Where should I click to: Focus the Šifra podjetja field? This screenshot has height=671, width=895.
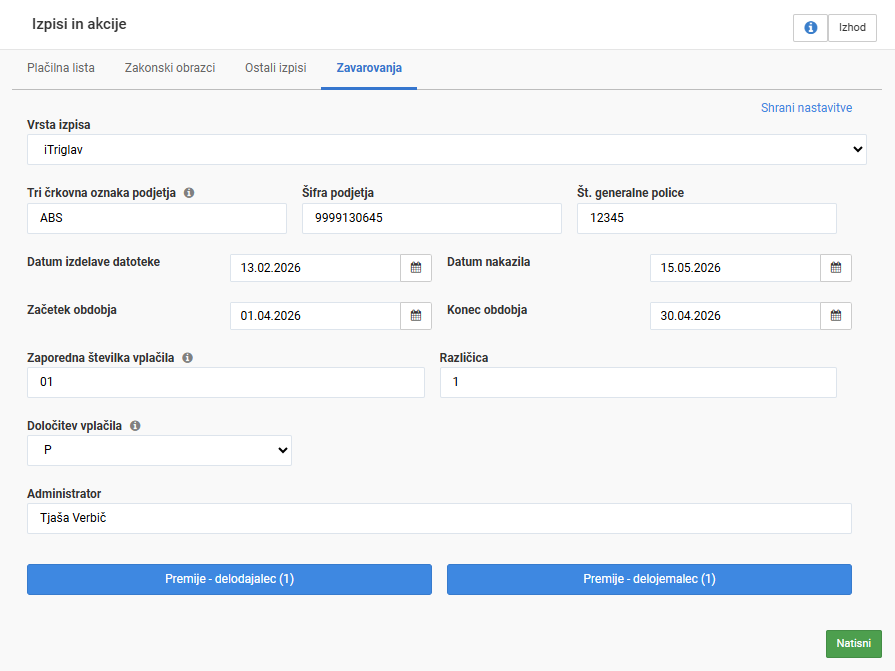(432, 218)
